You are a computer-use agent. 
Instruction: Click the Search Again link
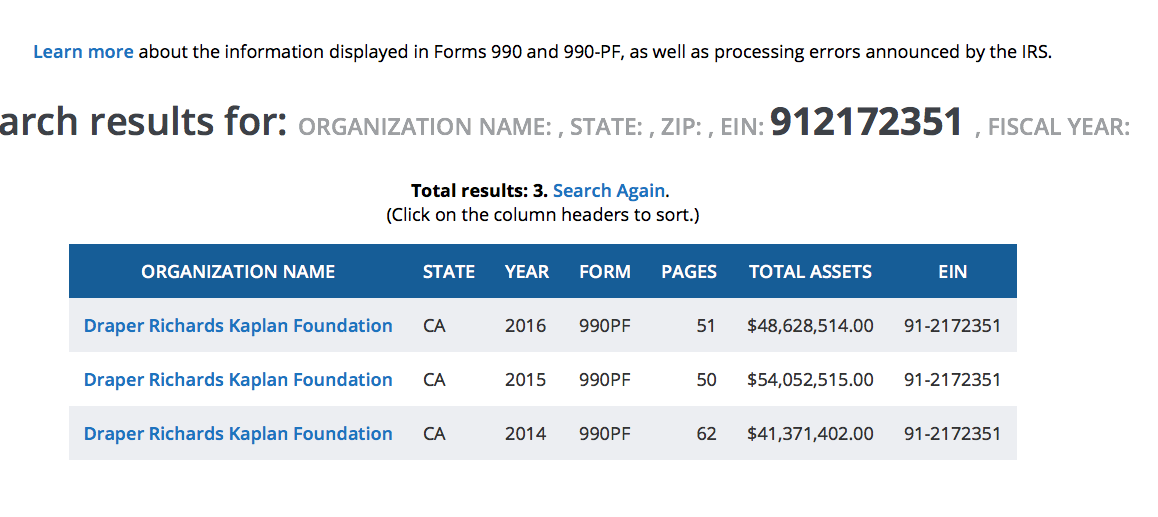click(609, 190)
